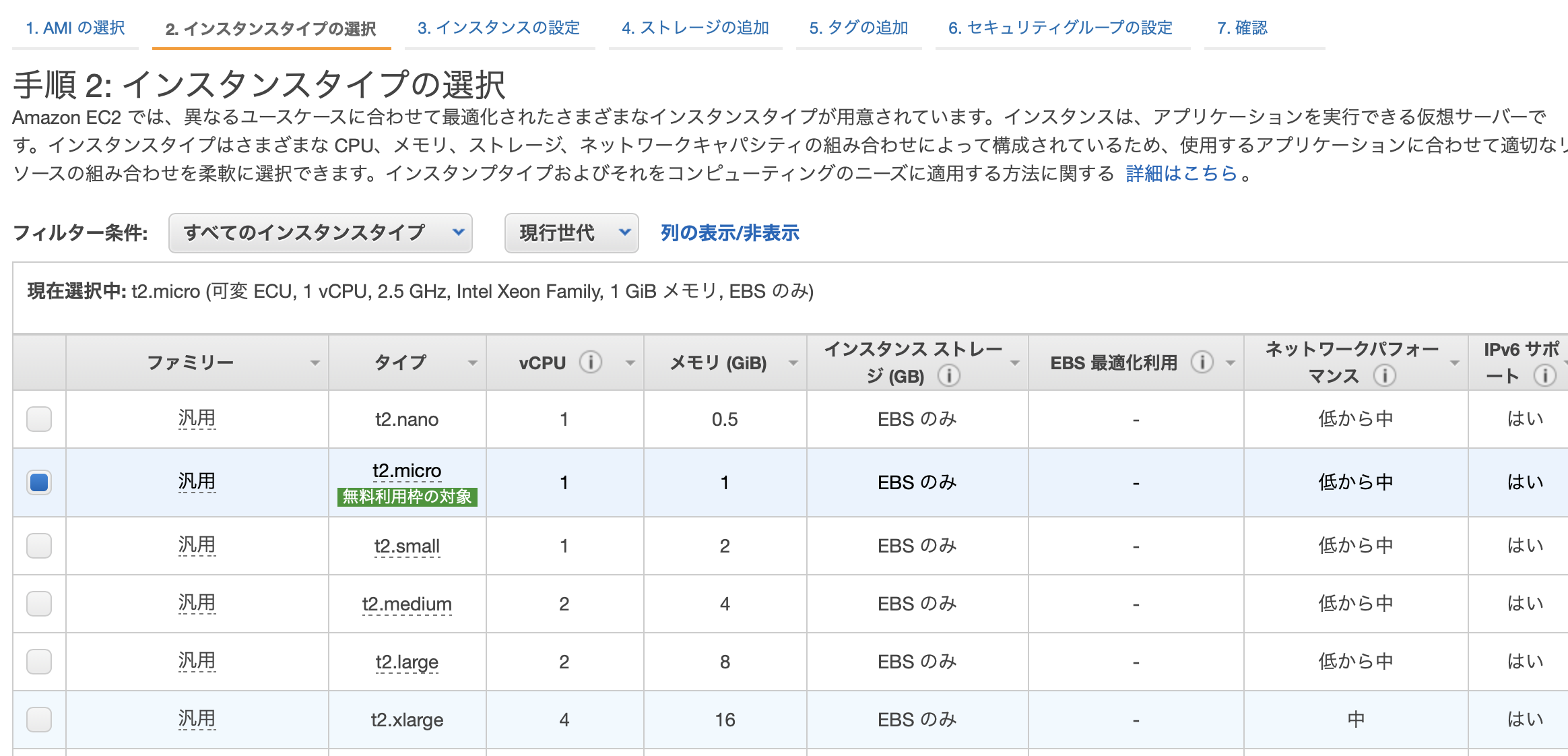
Task: Click 汎用 family in t2.micro row
Action: 197,482
